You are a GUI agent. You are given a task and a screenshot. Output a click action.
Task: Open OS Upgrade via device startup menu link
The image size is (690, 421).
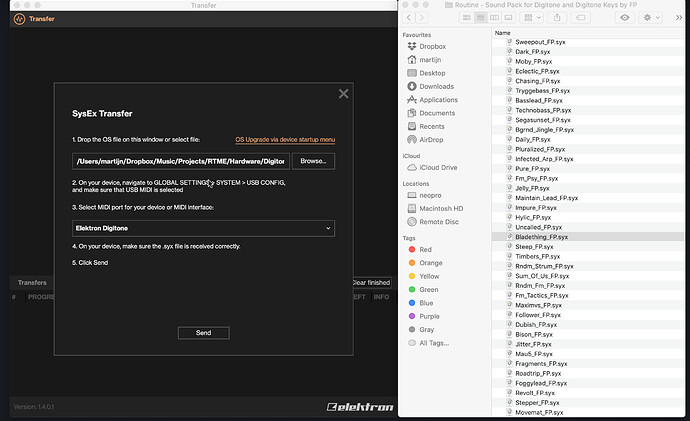285,139
